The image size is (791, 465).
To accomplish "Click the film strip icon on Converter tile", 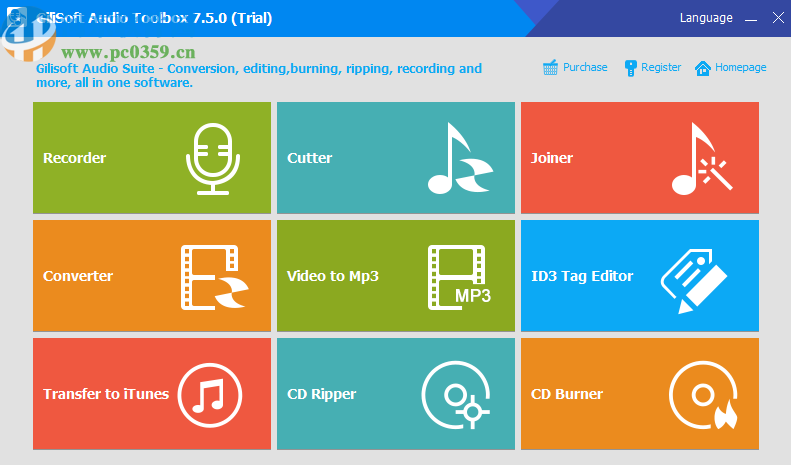I will [x=214, y=277].
